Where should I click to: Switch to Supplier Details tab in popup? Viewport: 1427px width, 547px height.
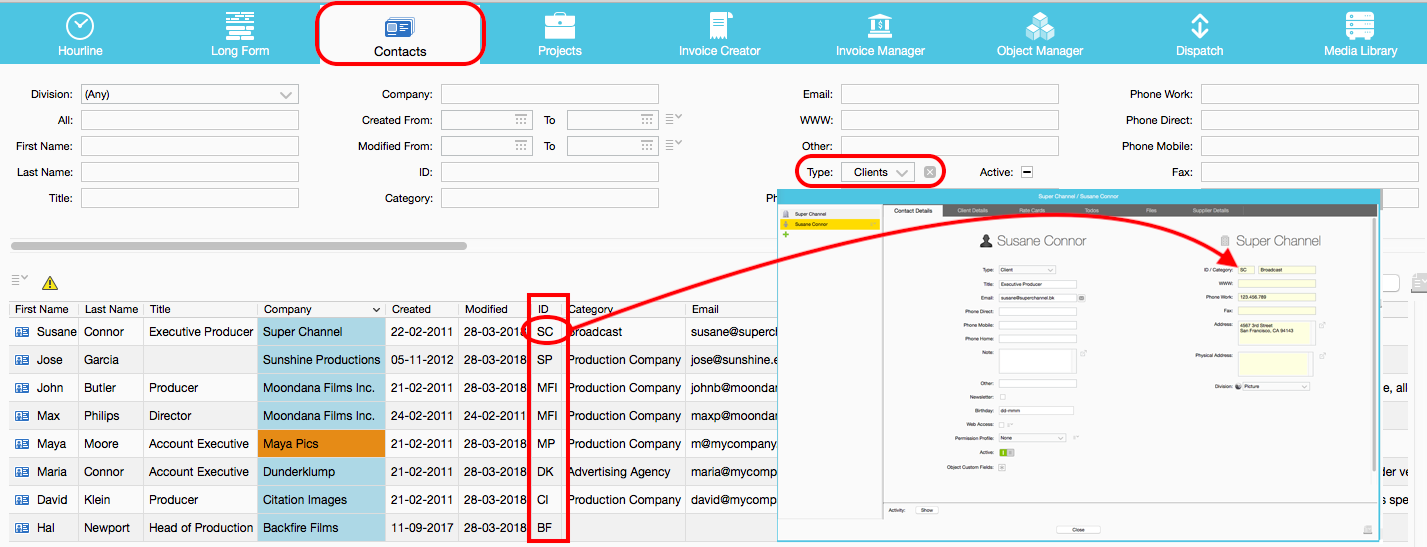(x=1211, y=210)
